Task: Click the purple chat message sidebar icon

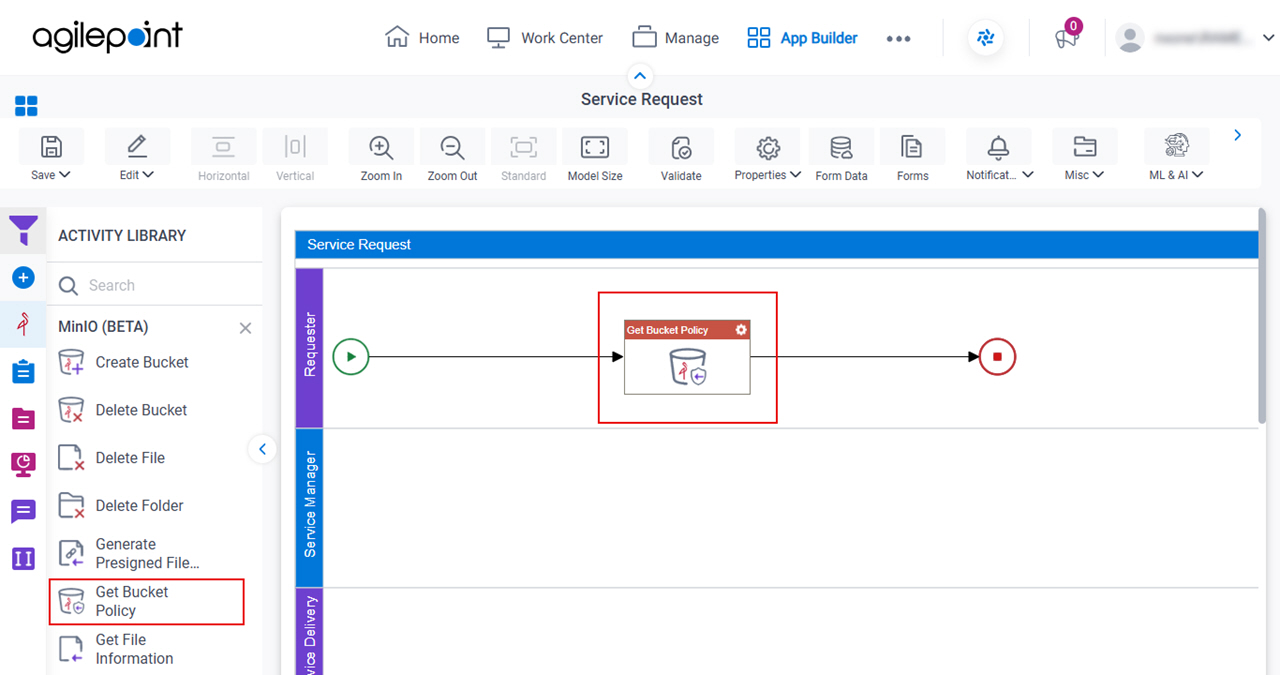Action: (23, 511)
